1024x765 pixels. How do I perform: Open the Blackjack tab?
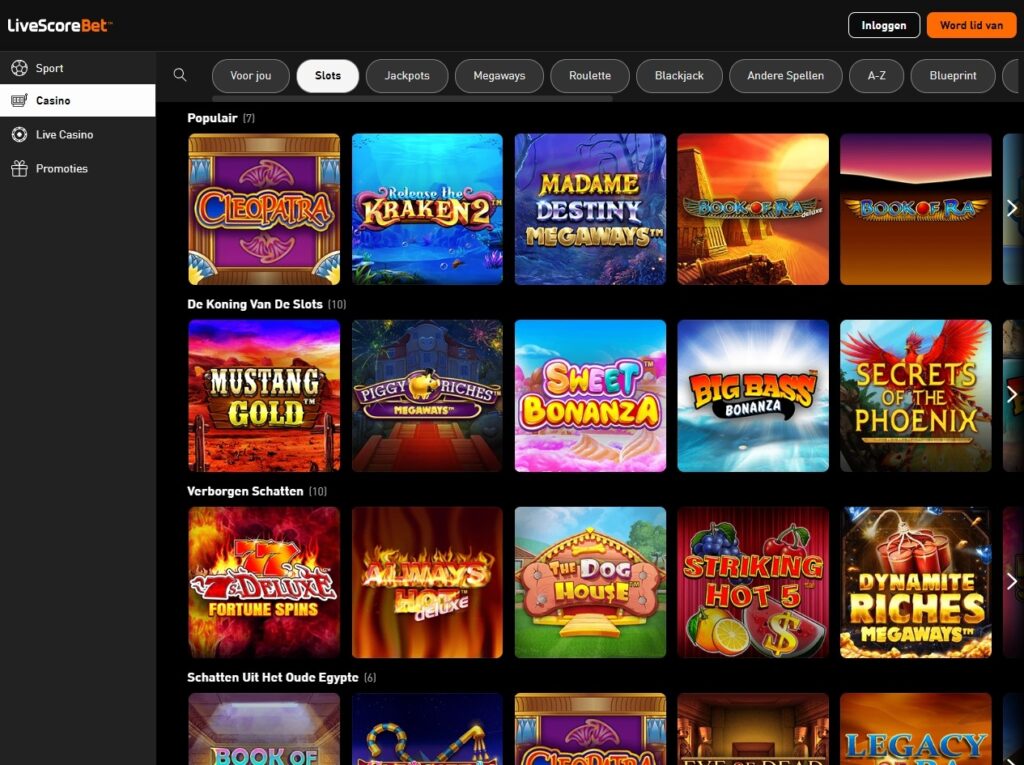click(x=679, y=76)
